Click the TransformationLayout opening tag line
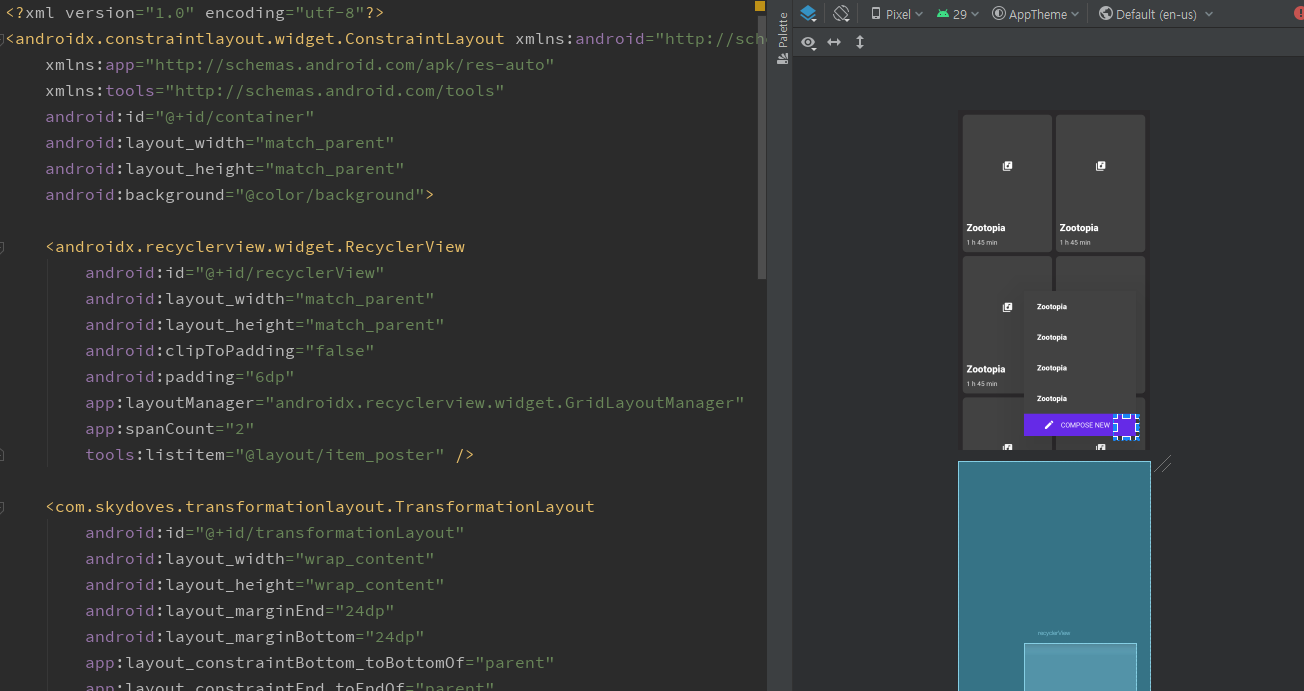The width and height of the screenshot is (1304, 691). (x=320, y=507)
